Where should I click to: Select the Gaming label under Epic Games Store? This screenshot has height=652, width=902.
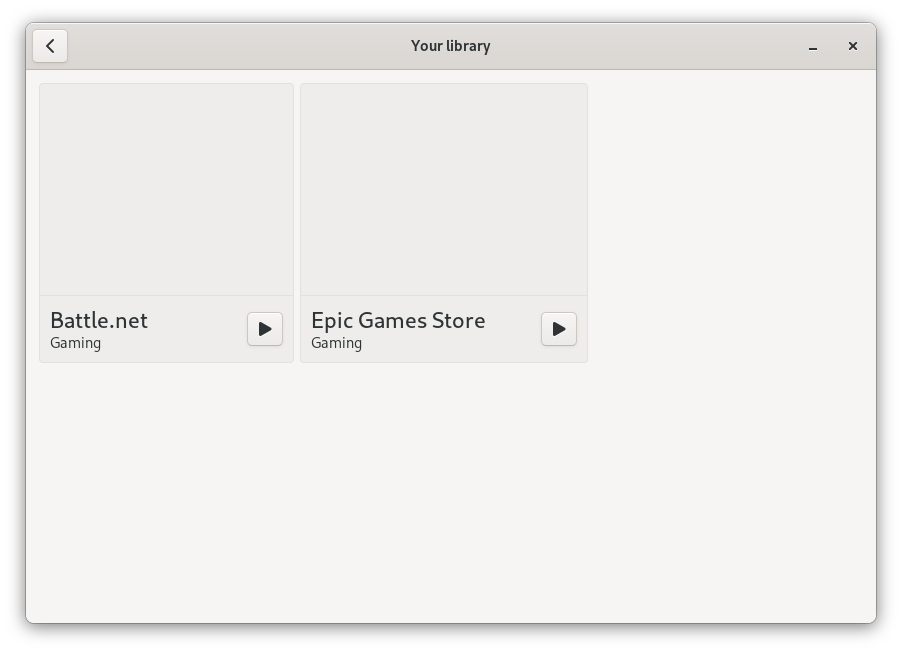point(337,343)
